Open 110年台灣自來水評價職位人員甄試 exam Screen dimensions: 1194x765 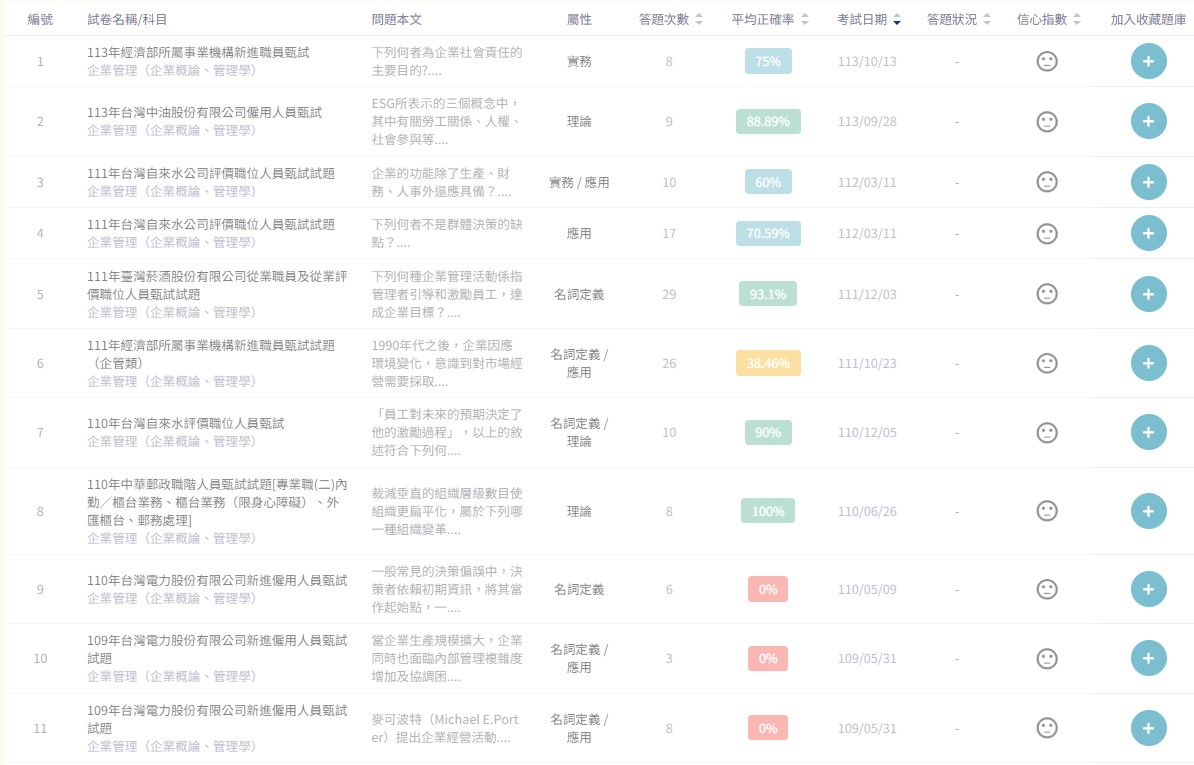point(185,423)
